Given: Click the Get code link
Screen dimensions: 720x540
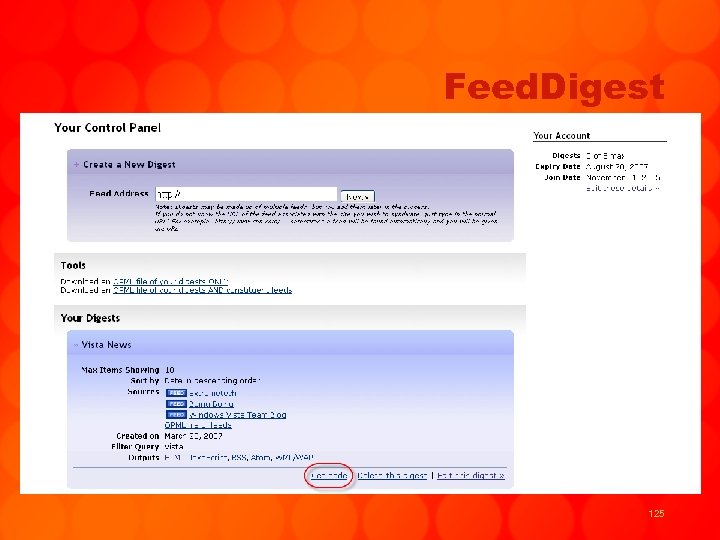Looking at the screenshot, I should 329,476.
